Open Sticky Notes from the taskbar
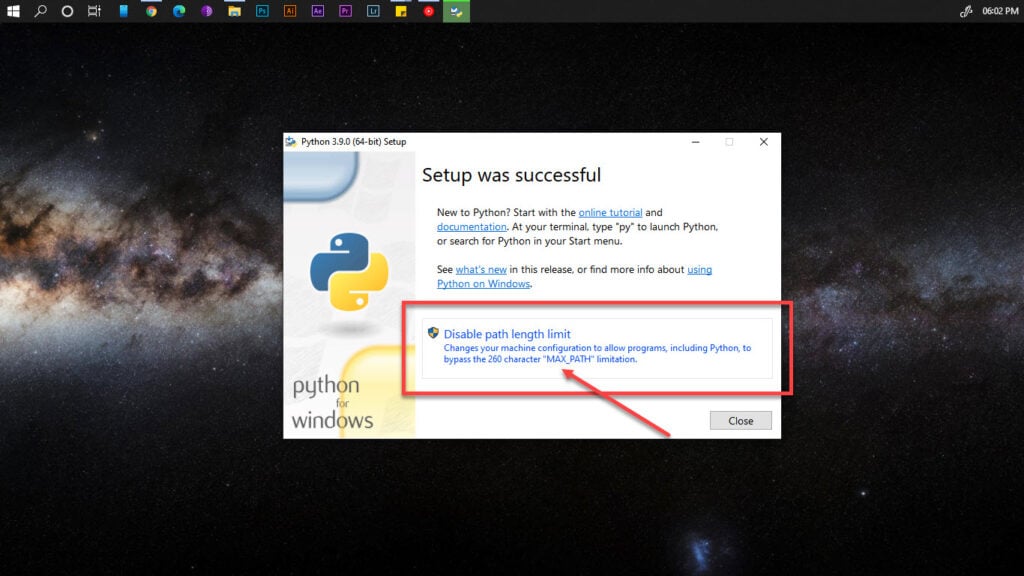The width and height of the screenshot is (1024, 576). [x=401, y=11]
